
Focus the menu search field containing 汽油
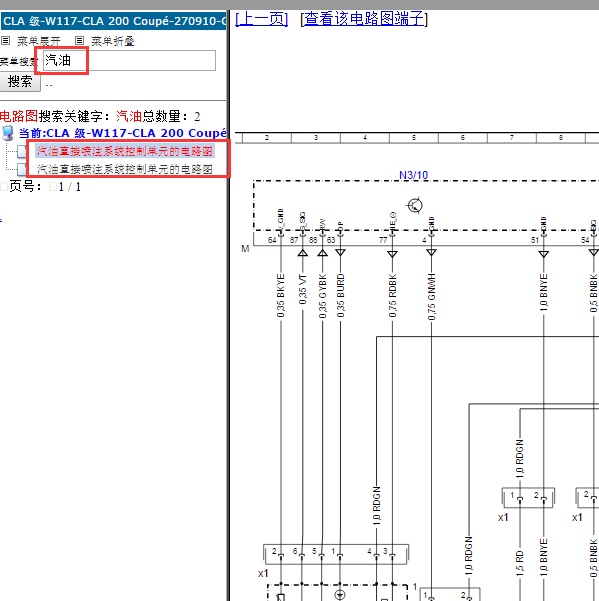point(129,61)
